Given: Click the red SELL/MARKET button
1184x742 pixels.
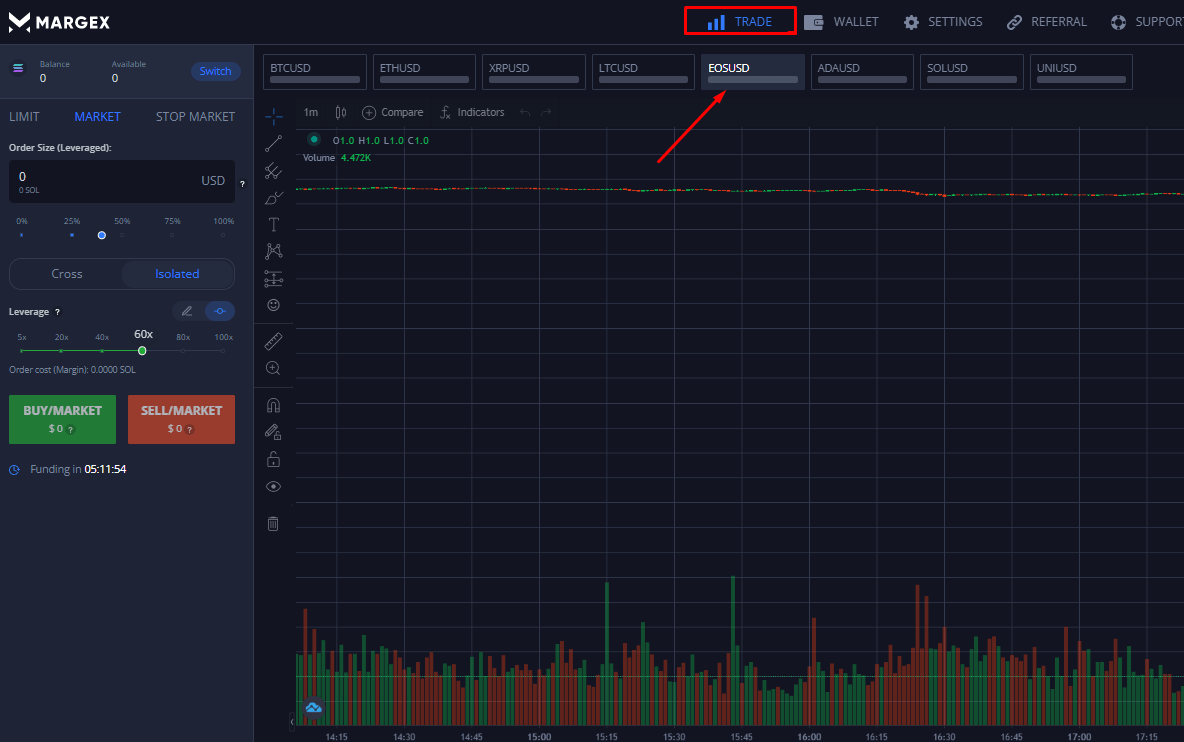Looking at the screenshot, I should click(181, 420).
